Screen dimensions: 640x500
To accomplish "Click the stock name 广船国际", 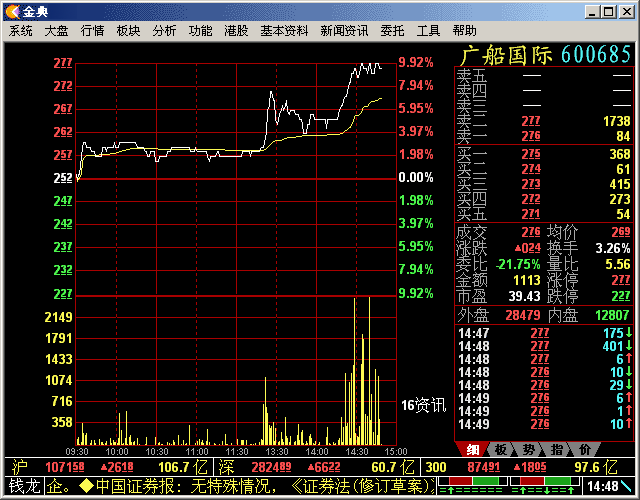I will 506,55.
